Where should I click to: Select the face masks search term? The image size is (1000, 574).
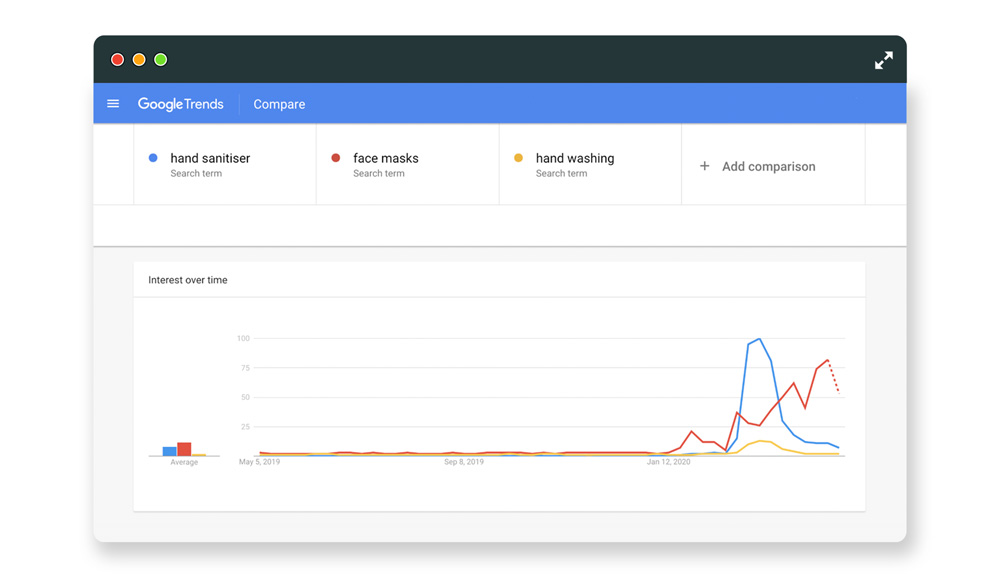click(x=386, y=158)
